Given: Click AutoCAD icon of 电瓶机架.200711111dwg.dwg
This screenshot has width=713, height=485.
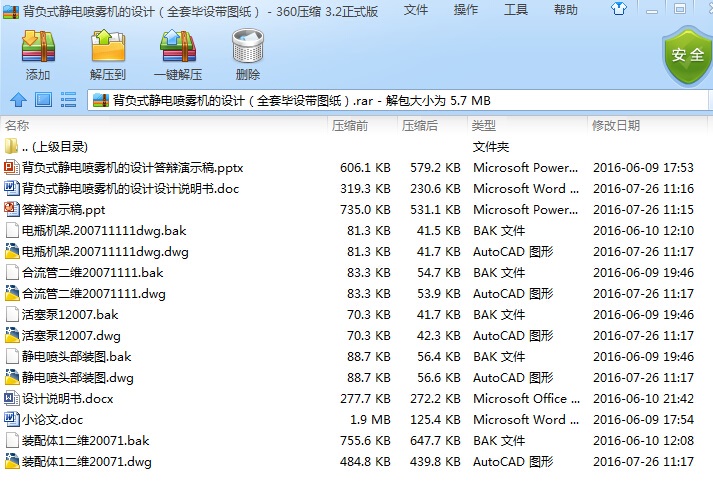Looking at the screenshot, I should (11, 251).
